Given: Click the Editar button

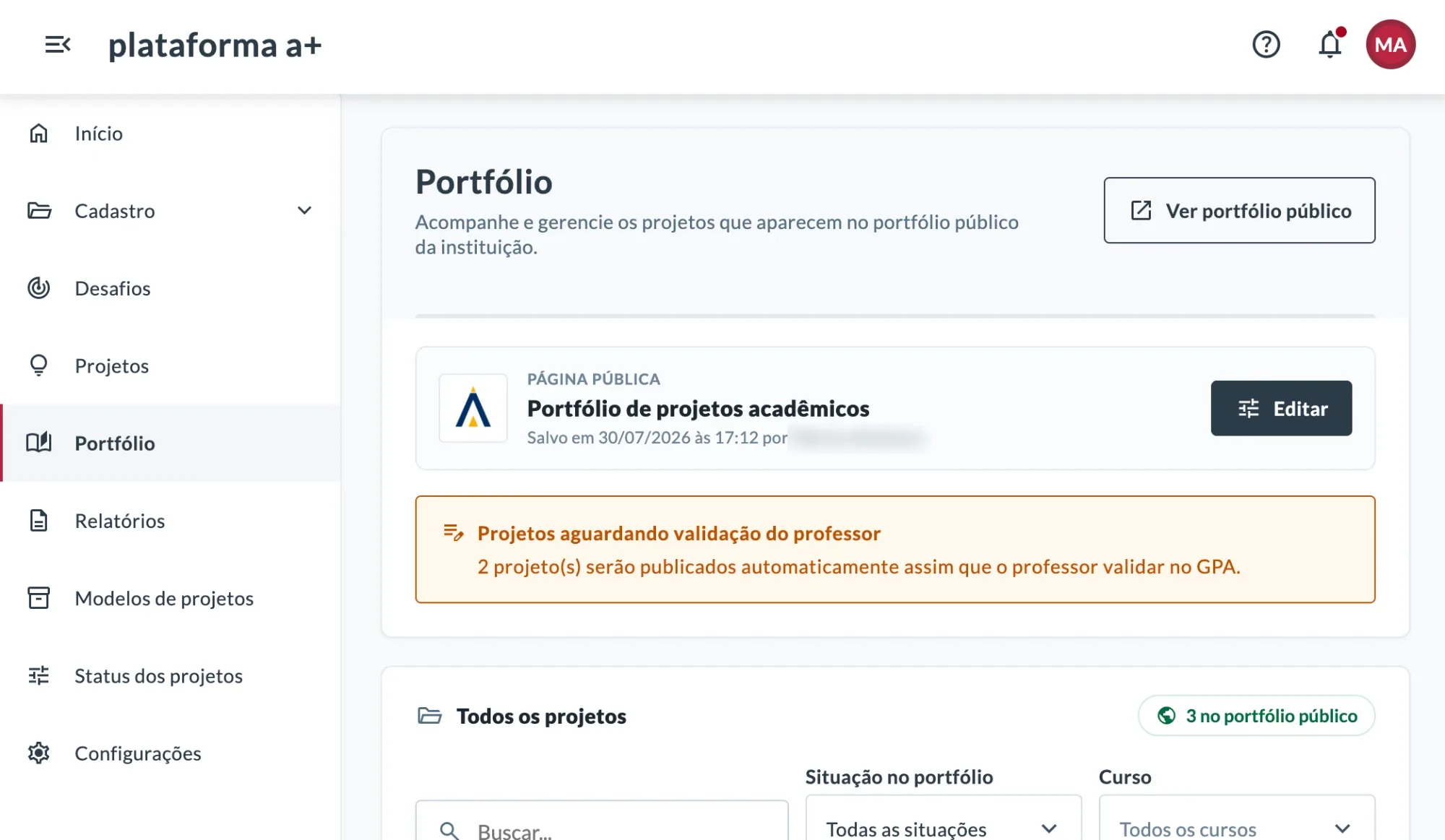Looking at the screenshot, I should coord(1281,408).
